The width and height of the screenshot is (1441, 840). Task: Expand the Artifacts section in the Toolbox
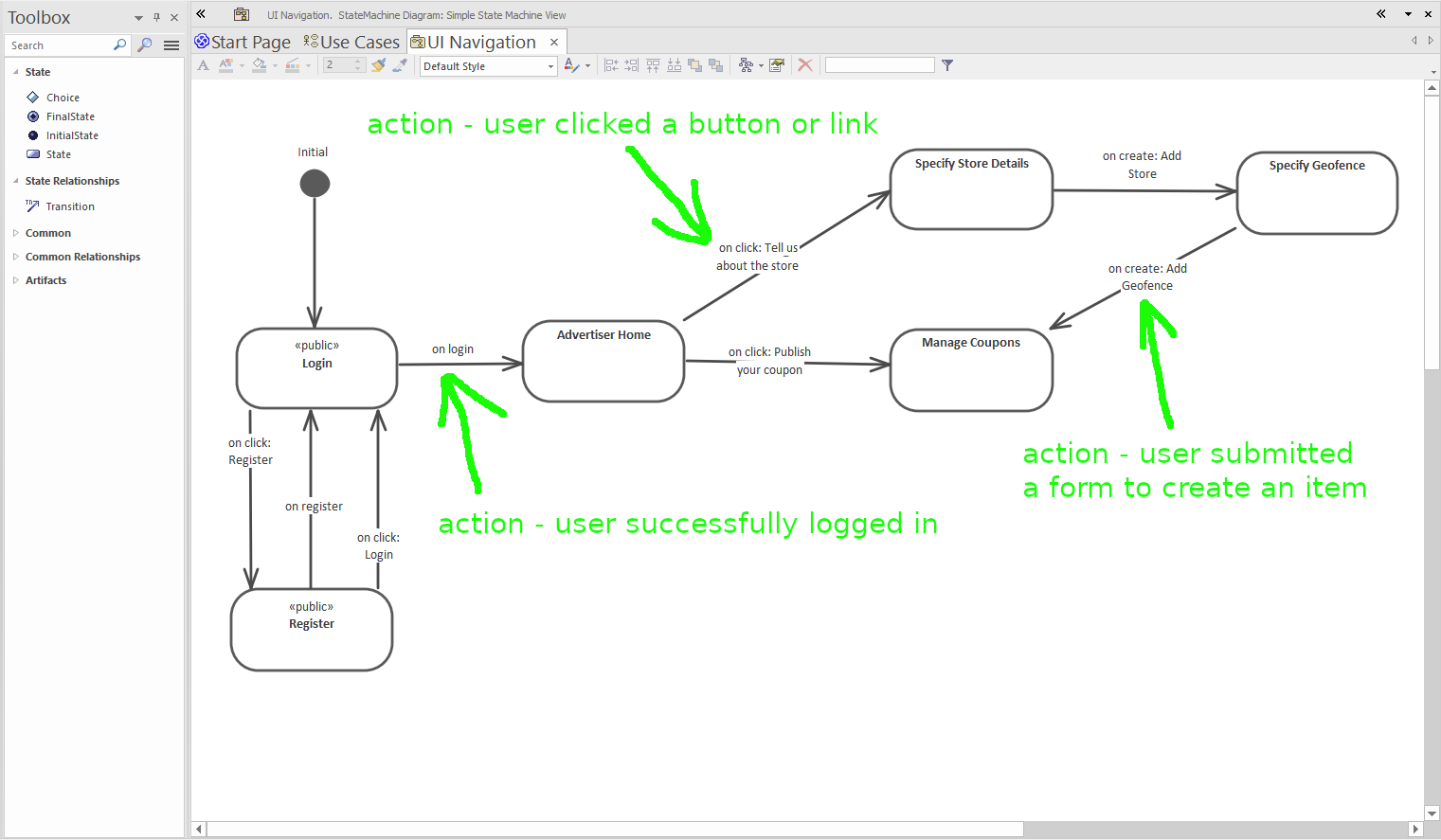click(x=14, y=279)
